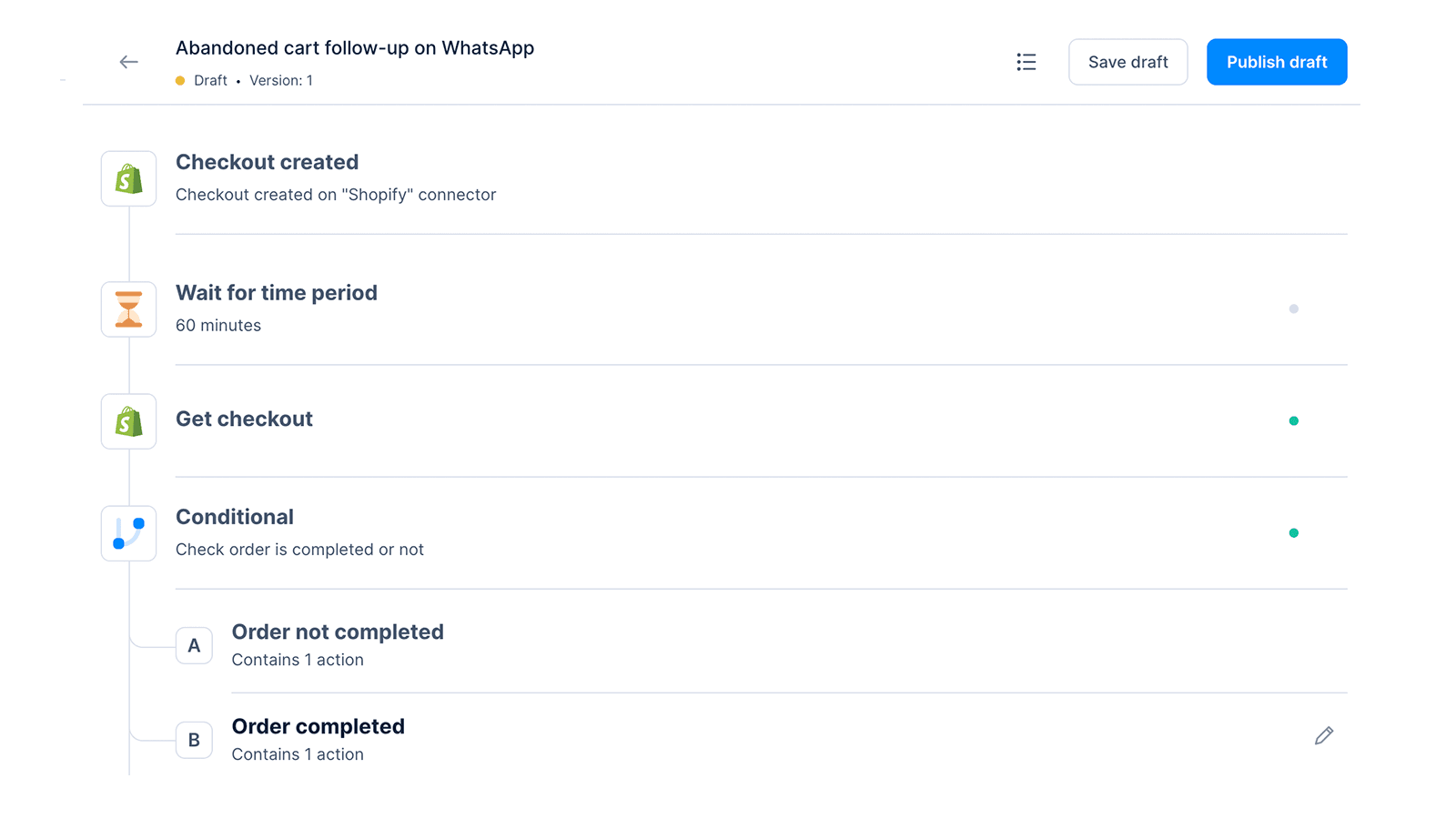Select the Shopify icon on Checkout created trigger

[128, 178]
